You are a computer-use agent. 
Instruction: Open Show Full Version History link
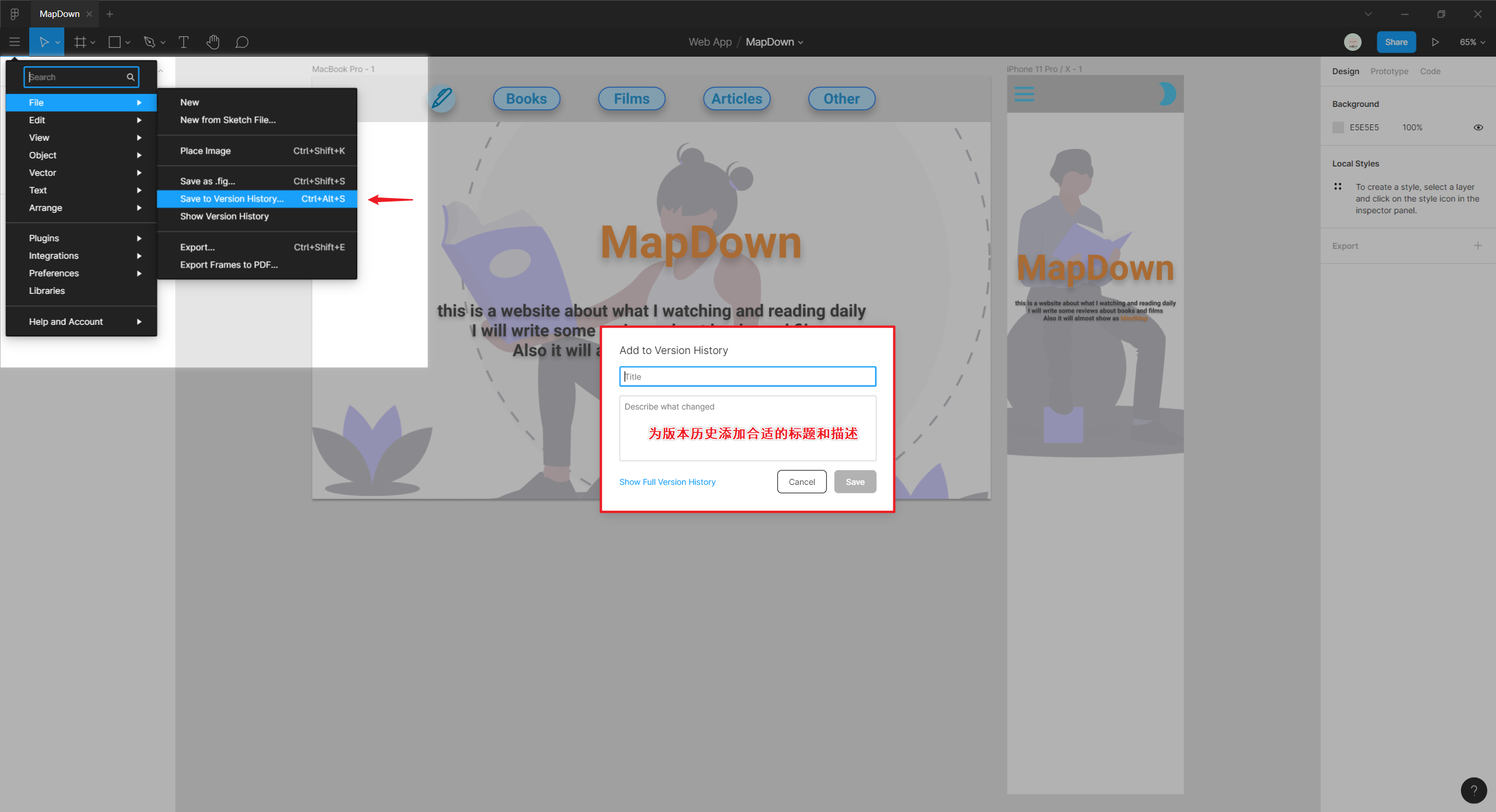point(667,482)
